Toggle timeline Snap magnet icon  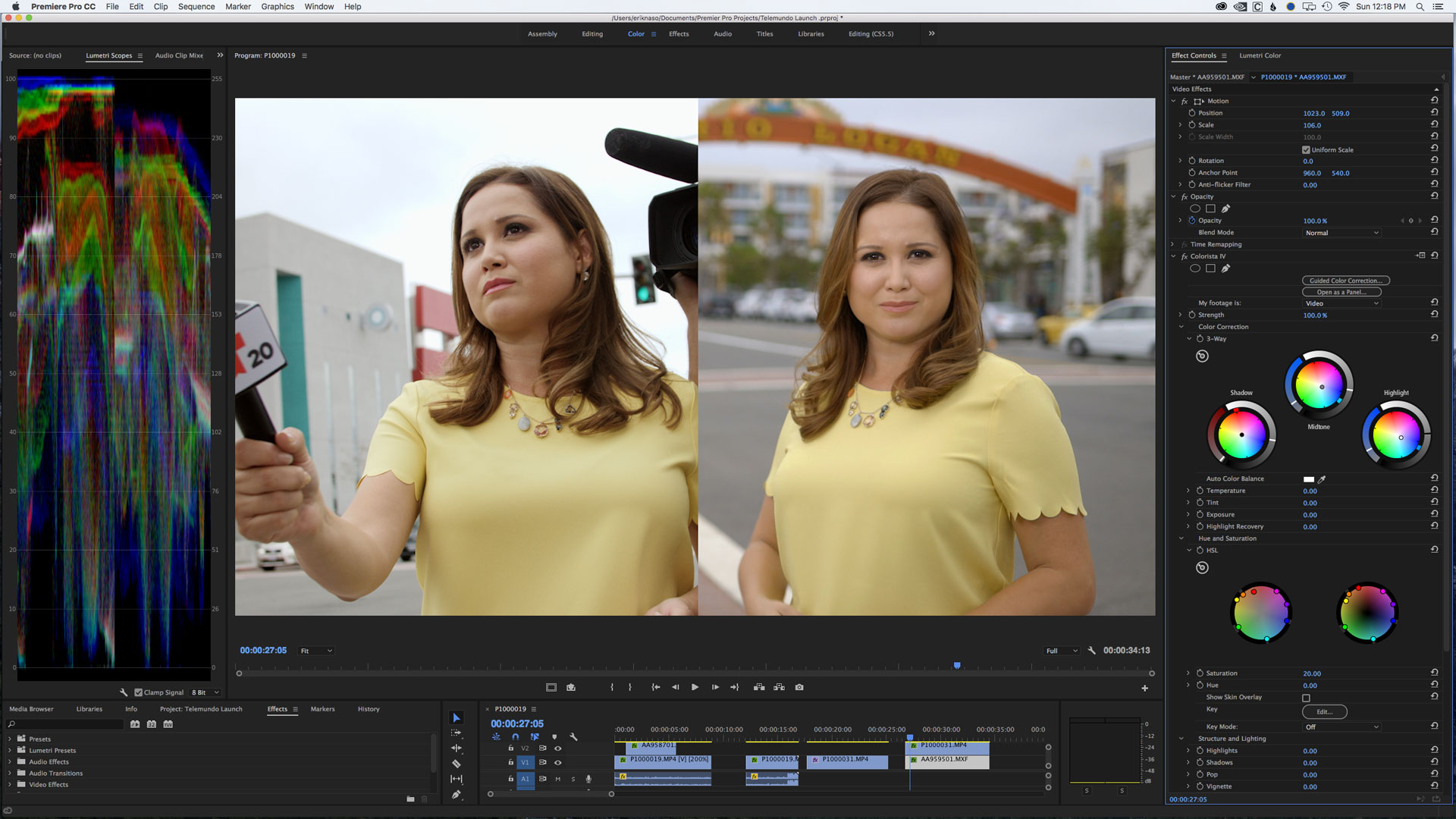tap(515, 736)
